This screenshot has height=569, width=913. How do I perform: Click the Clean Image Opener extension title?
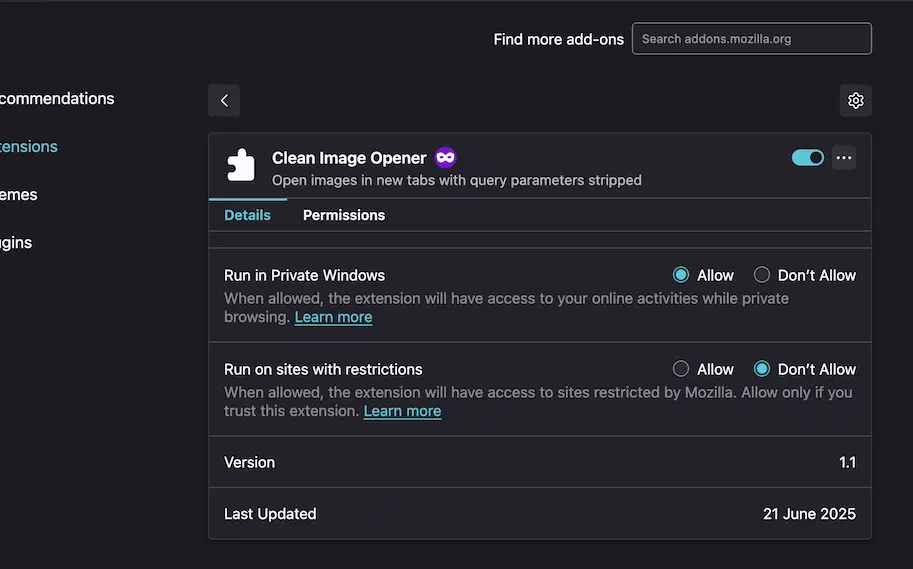(349, 158)
